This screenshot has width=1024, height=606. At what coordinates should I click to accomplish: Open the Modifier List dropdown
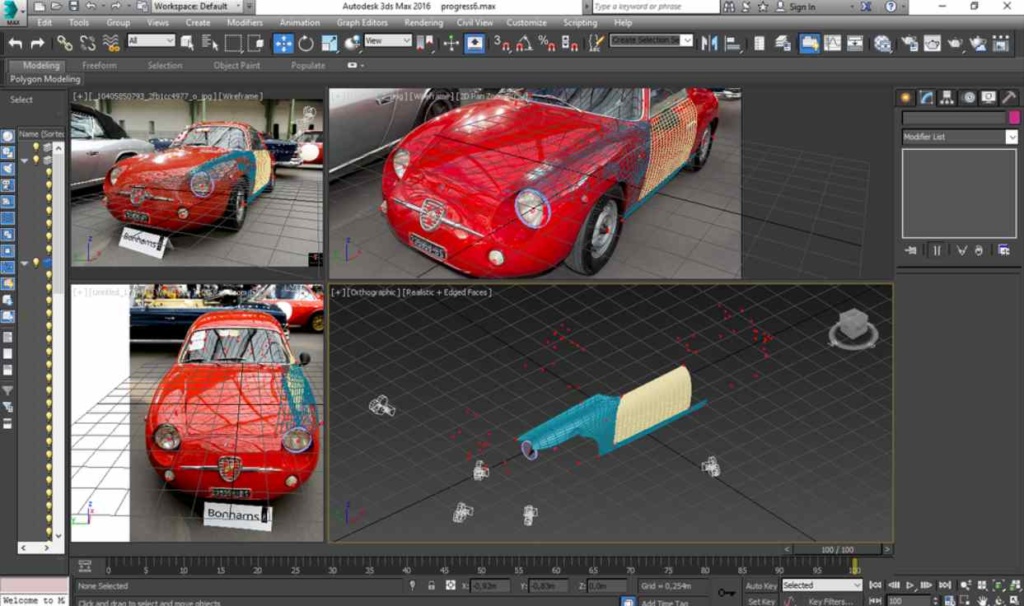(x=958, y=136)
